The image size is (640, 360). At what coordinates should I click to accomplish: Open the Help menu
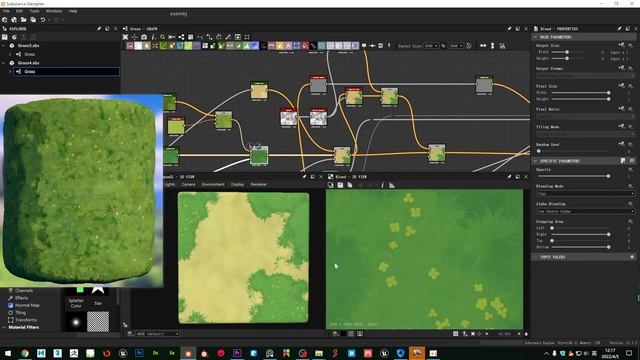(73, 11)
